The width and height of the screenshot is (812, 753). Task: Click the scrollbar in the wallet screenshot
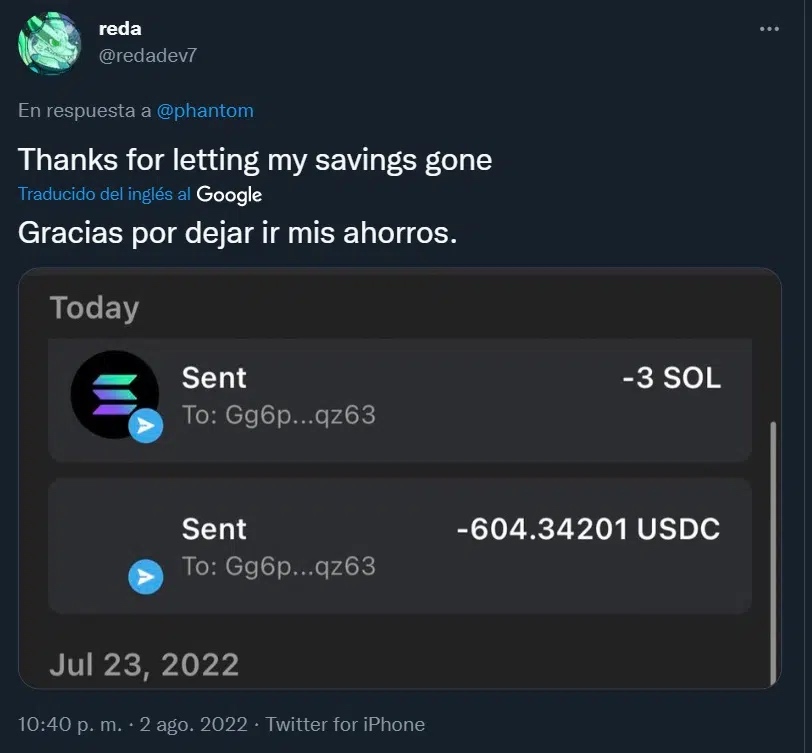772,550
